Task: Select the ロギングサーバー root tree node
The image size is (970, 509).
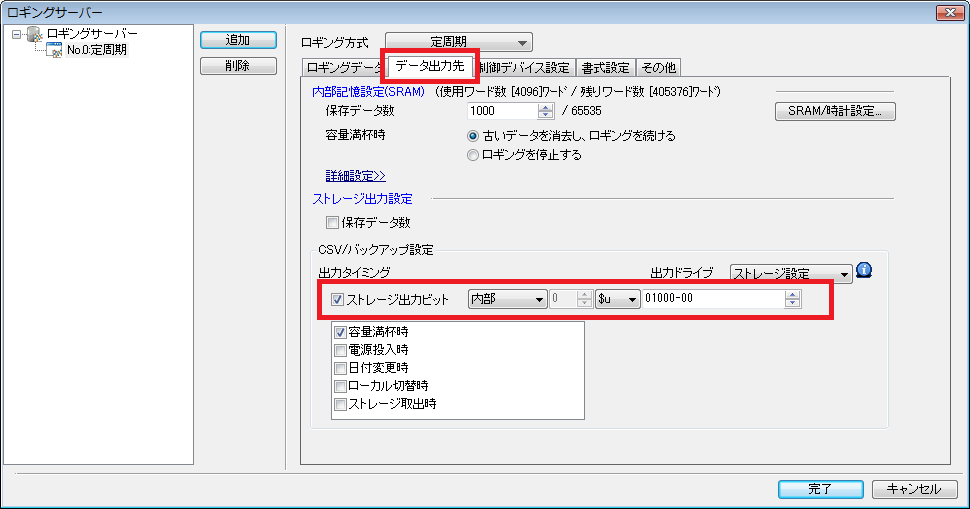Action: pyautogui.click(x=92, y=34)
